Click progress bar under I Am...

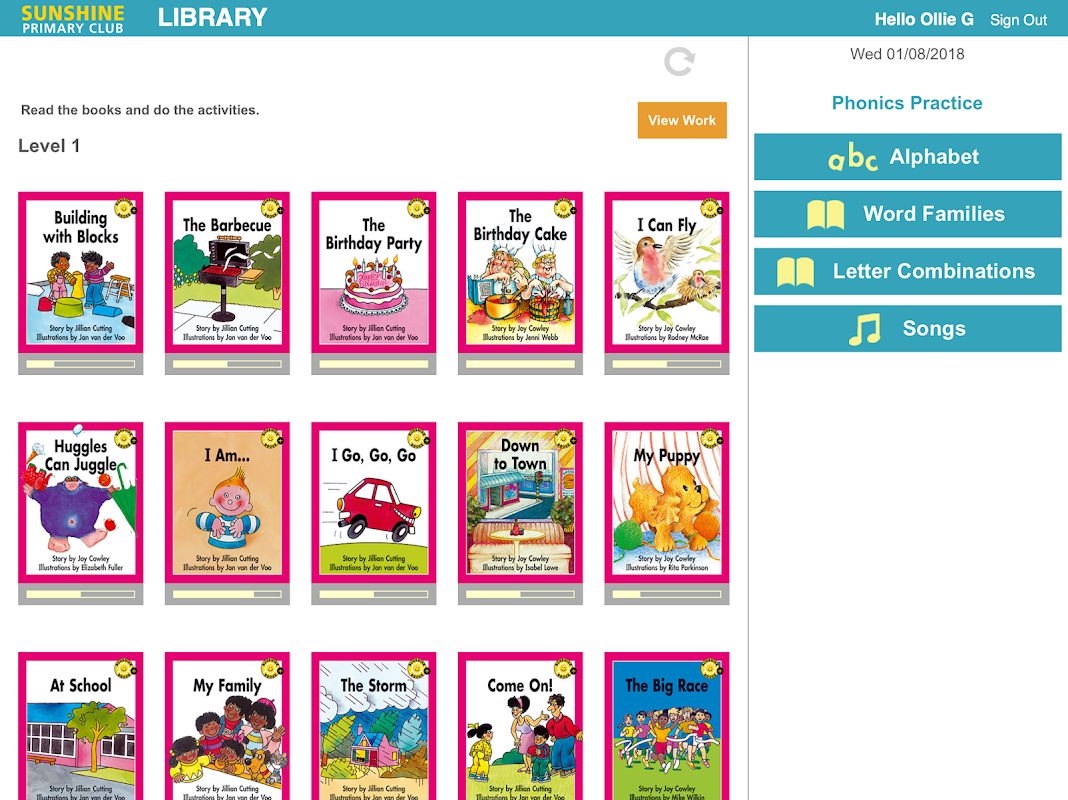227,594
